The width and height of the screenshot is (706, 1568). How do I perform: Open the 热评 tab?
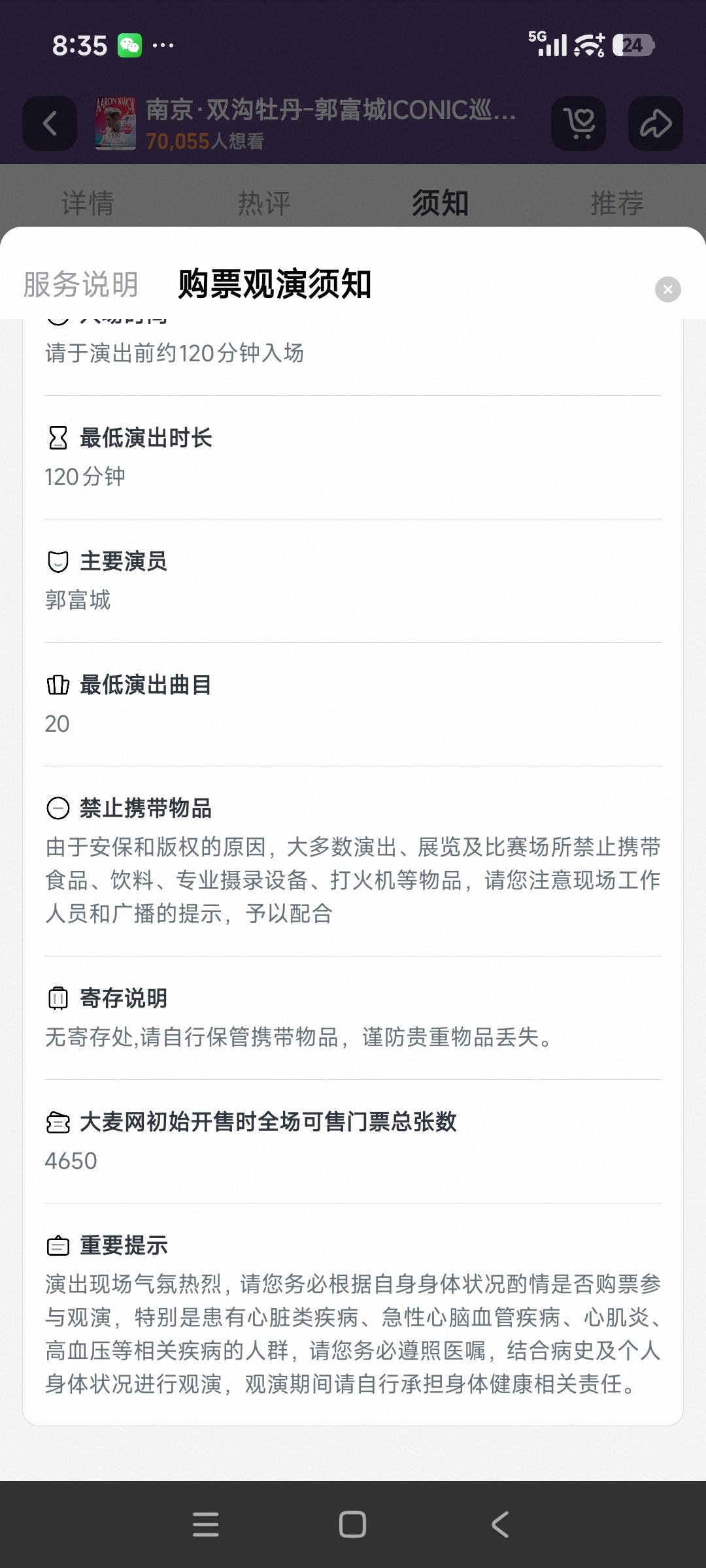tap(264, 203)
